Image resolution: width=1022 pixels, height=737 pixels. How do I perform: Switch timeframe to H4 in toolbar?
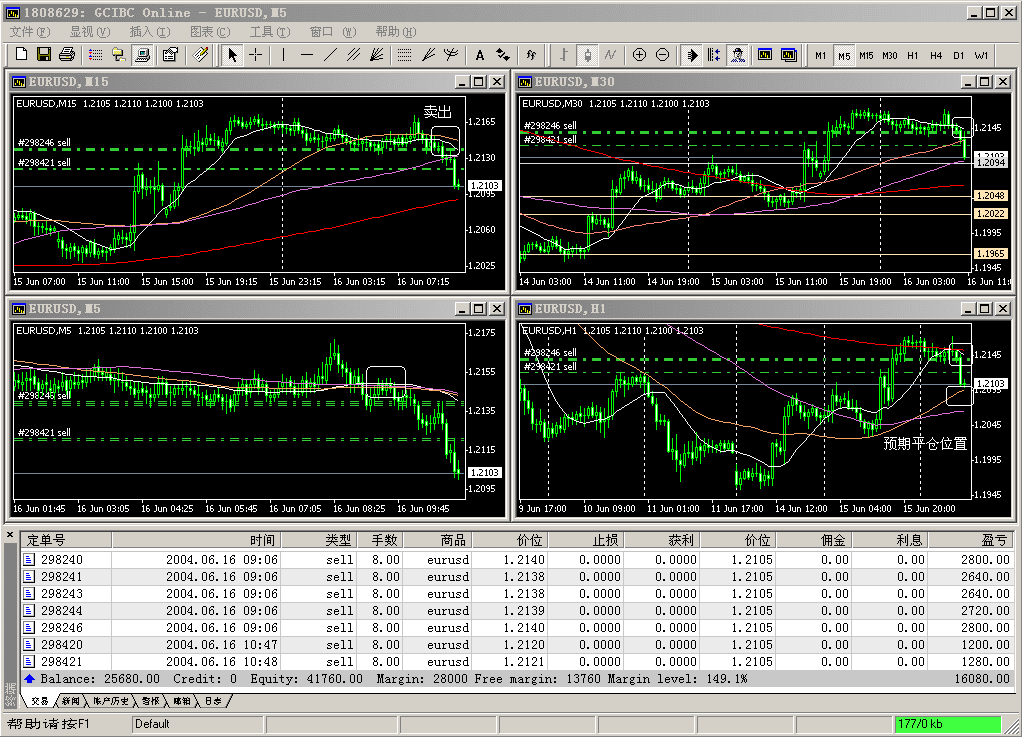(936, 55)
